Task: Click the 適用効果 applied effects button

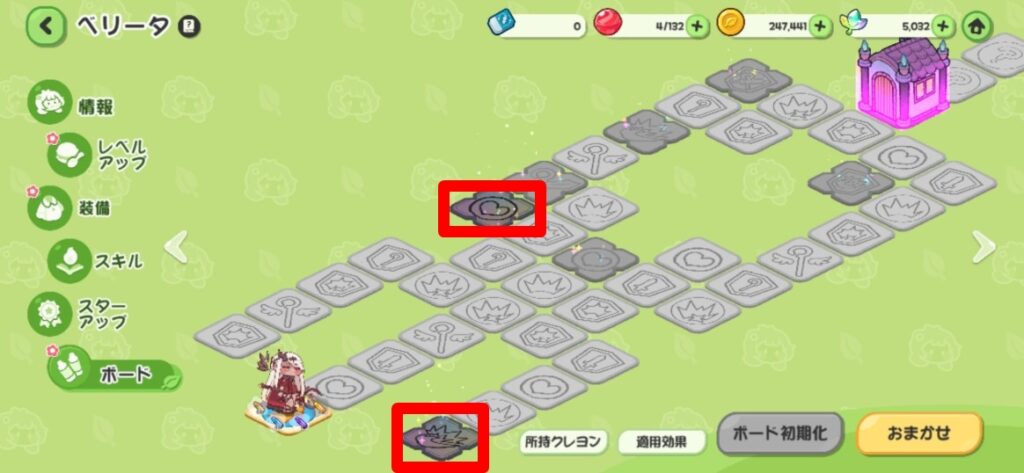Action: tap(662, 442)
